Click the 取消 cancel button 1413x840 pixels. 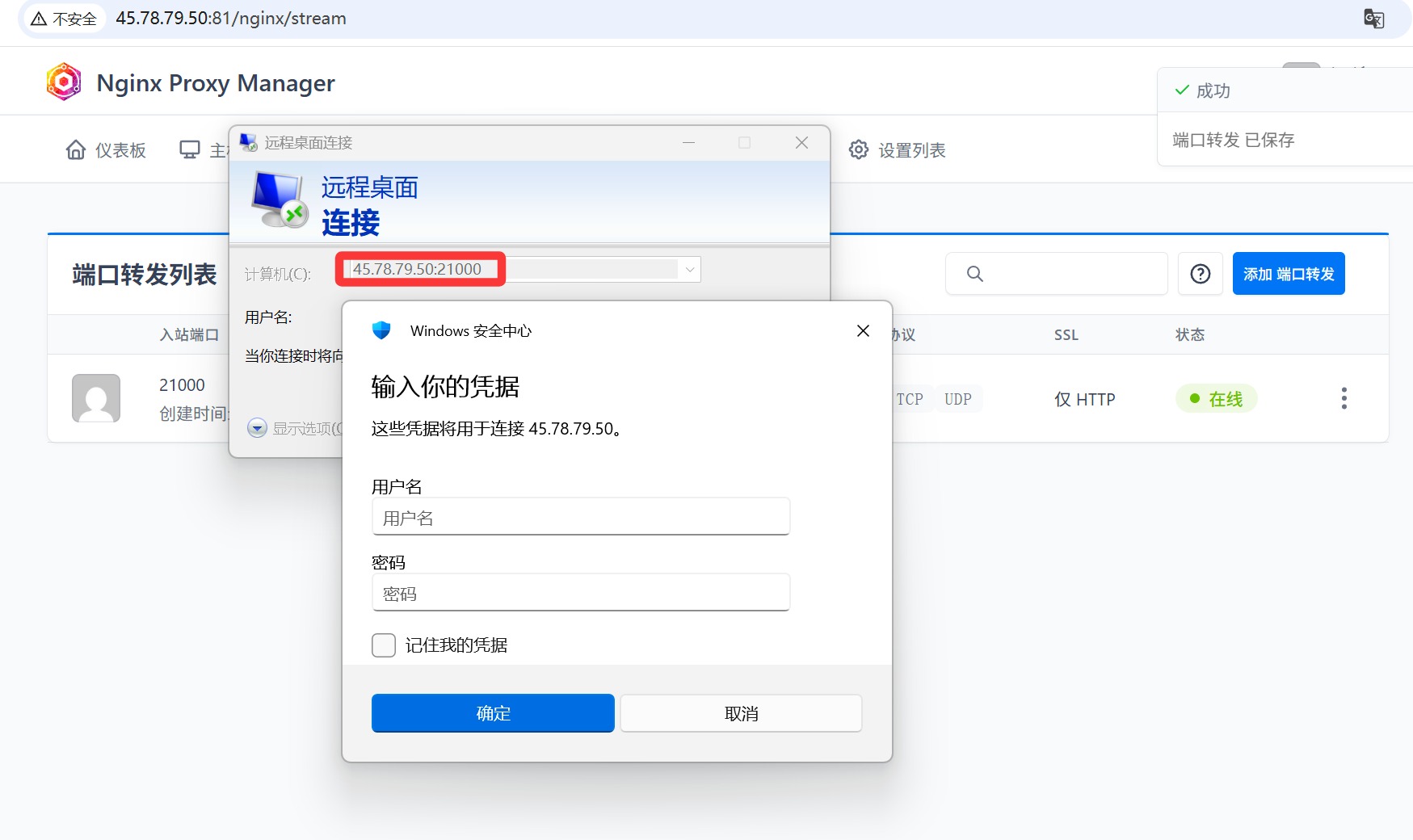[x=741, y=713]
